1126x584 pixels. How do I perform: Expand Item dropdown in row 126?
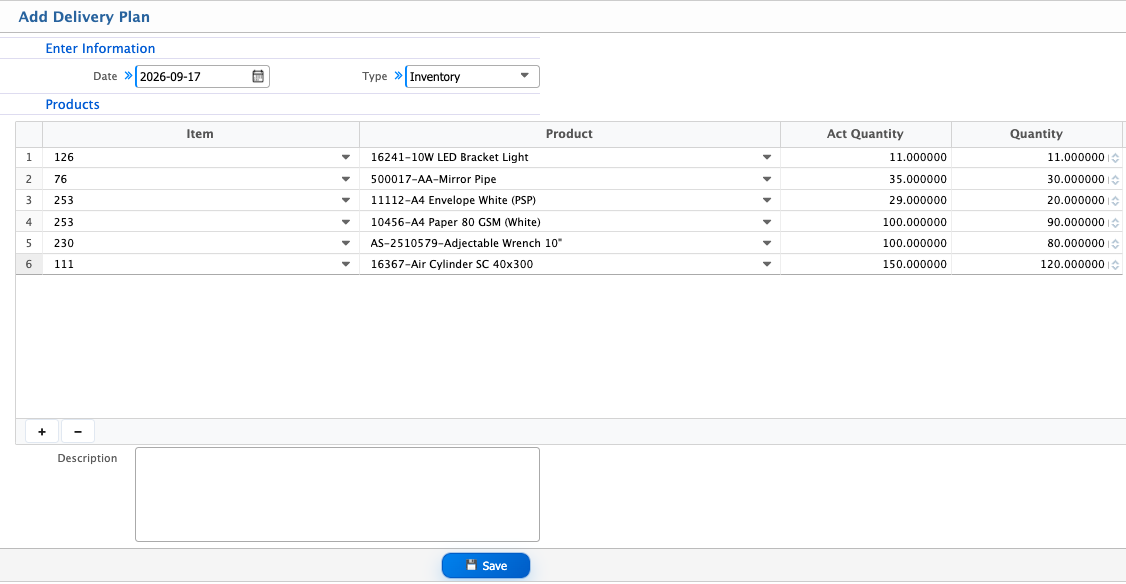(345, 157)
